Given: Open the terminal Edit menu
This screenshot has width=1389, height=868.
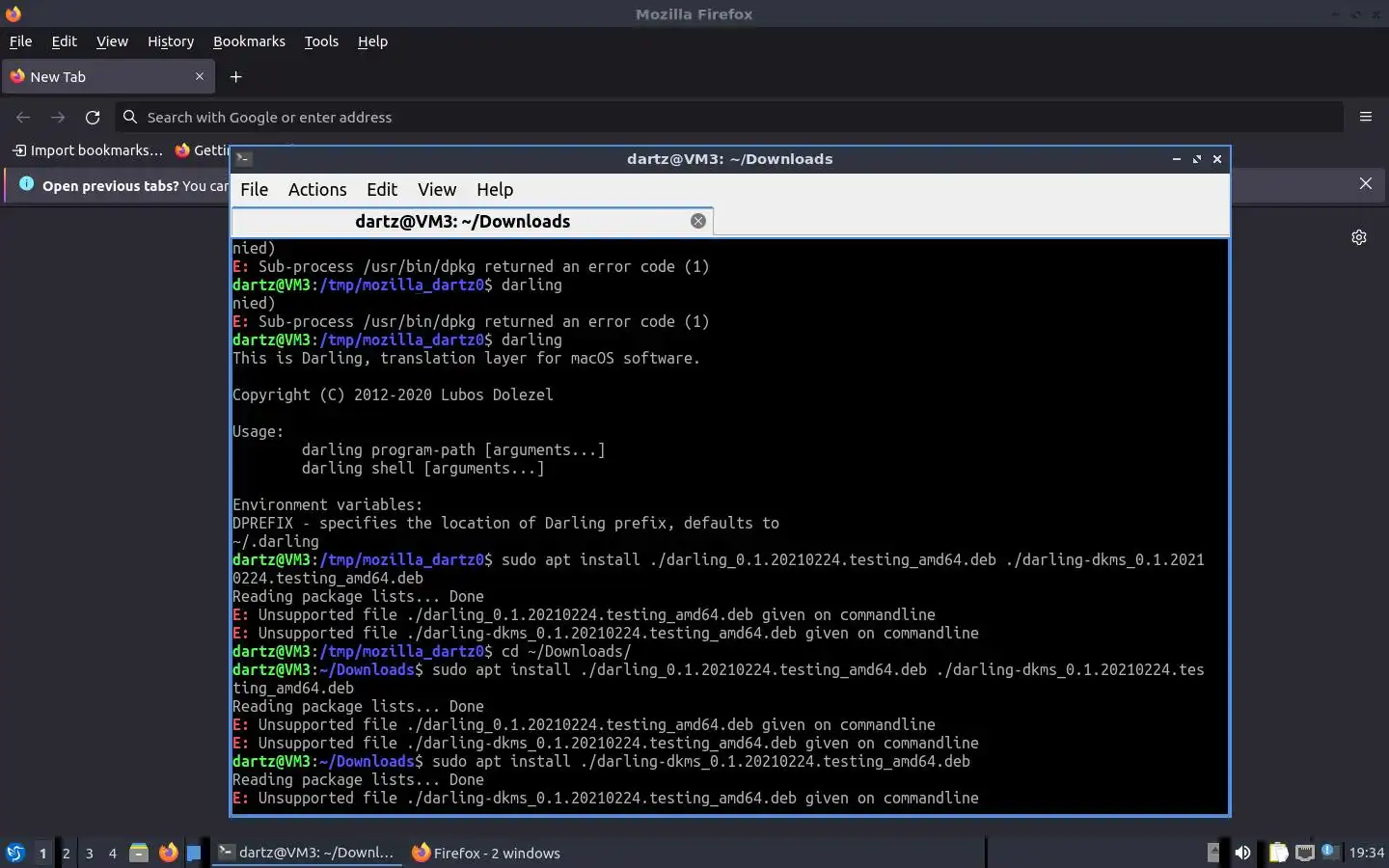Looking at the screenshot, I should point(382,190).
